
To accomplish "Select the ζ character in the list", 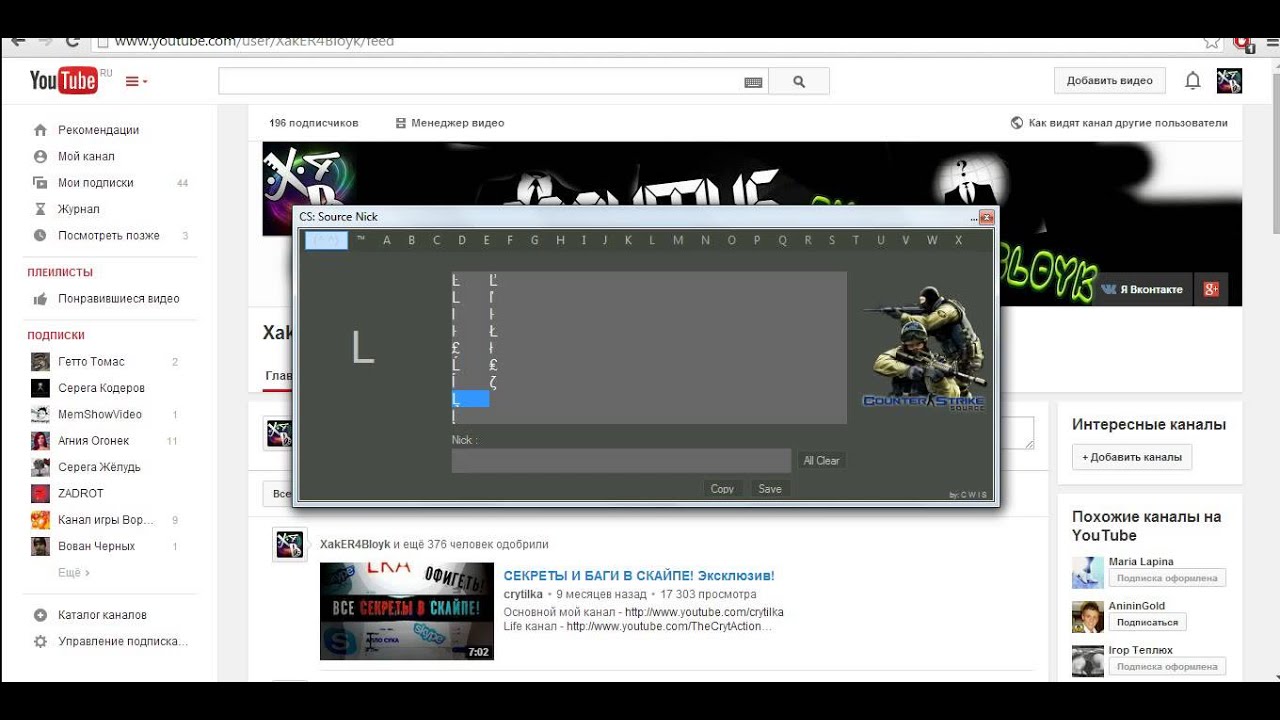I will pyautogui.click(x=494, y=382).
